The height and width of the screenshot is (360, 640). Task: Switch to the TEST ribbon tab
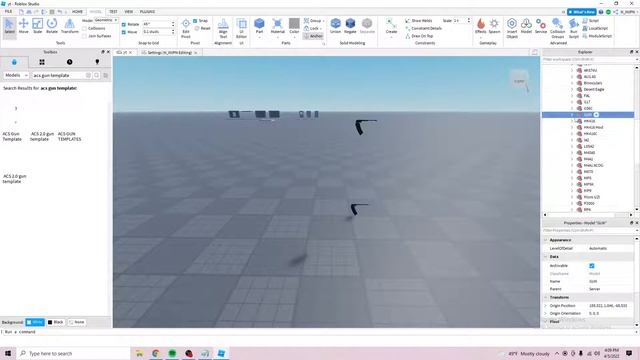[113, 12]
